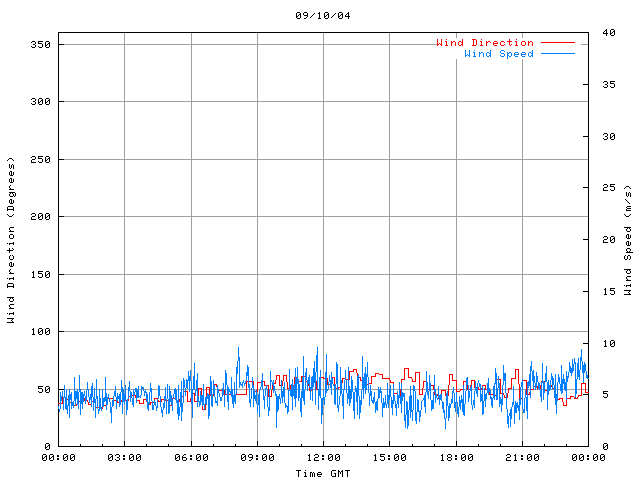
Task: Click the 06:00 time axis label
Action: click(x=191, y=458)
